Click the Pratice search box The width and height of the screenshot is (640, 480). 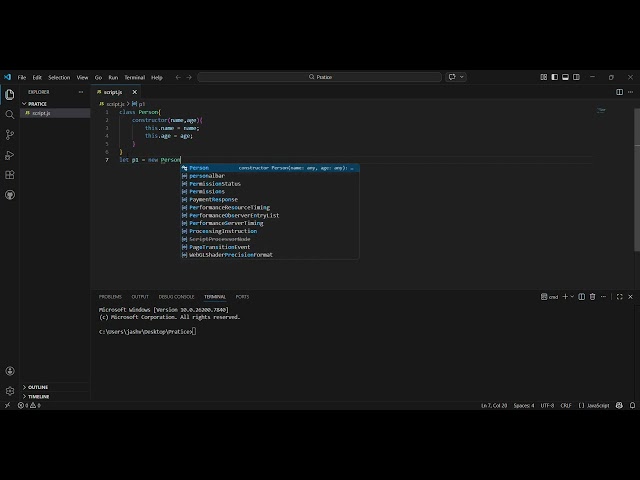[x=320, y=77]
